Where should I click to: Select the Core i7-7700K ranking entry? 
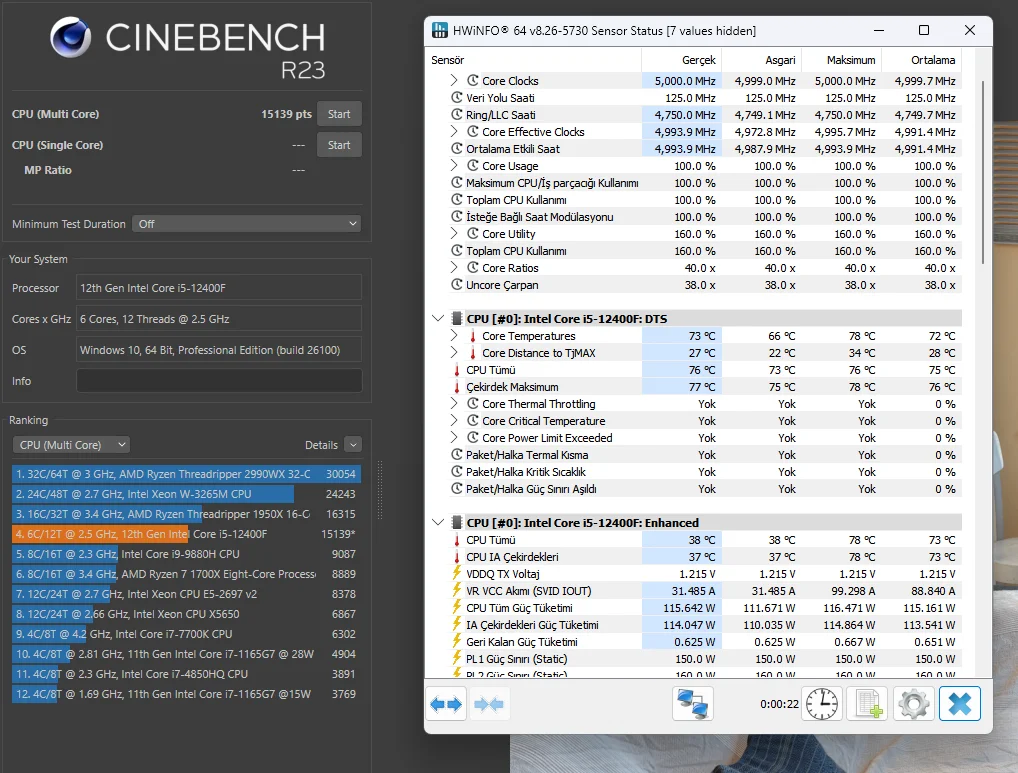pos(186,633)
